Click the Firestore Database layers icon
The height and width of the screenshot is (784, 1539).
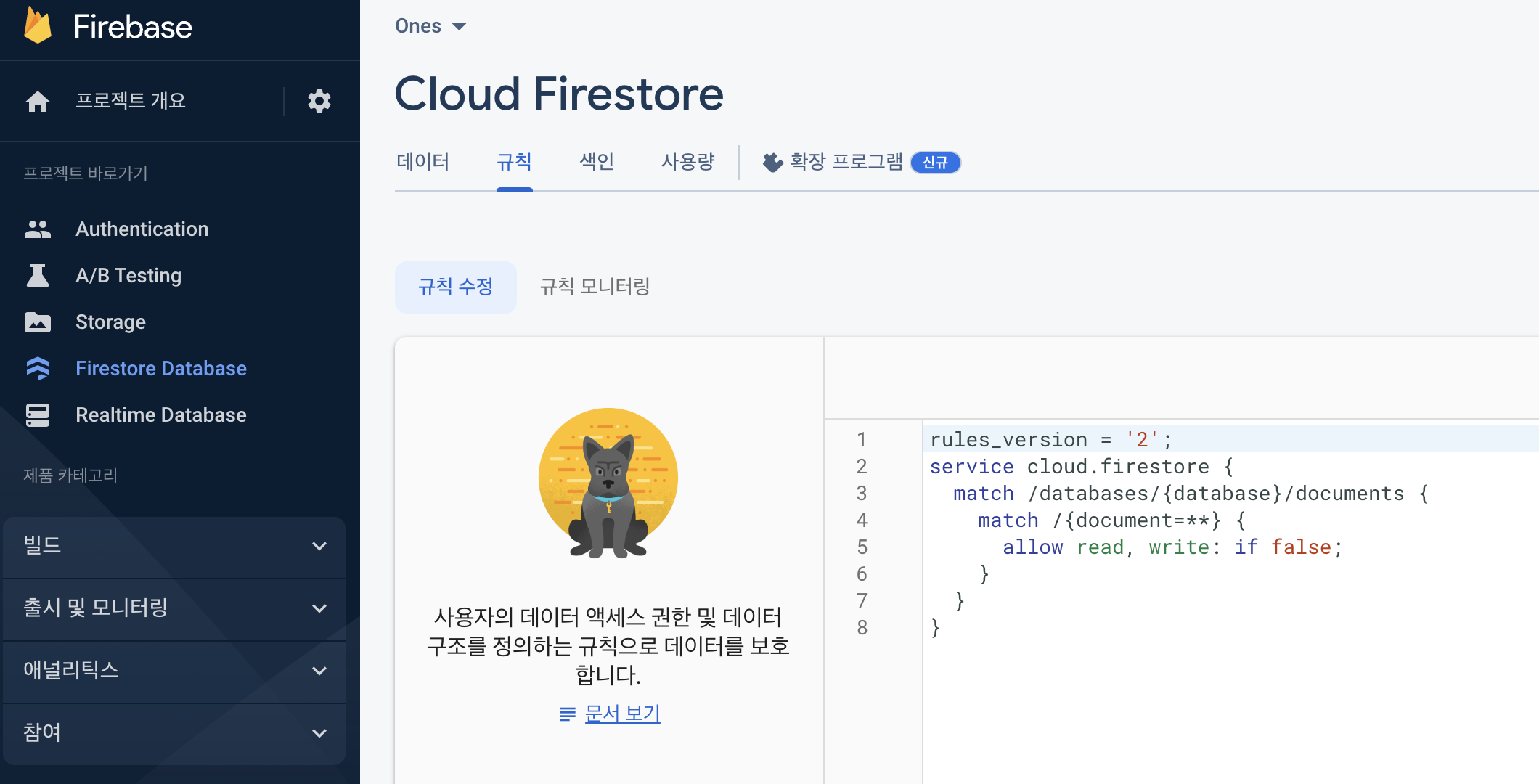[x=38, y=369]
